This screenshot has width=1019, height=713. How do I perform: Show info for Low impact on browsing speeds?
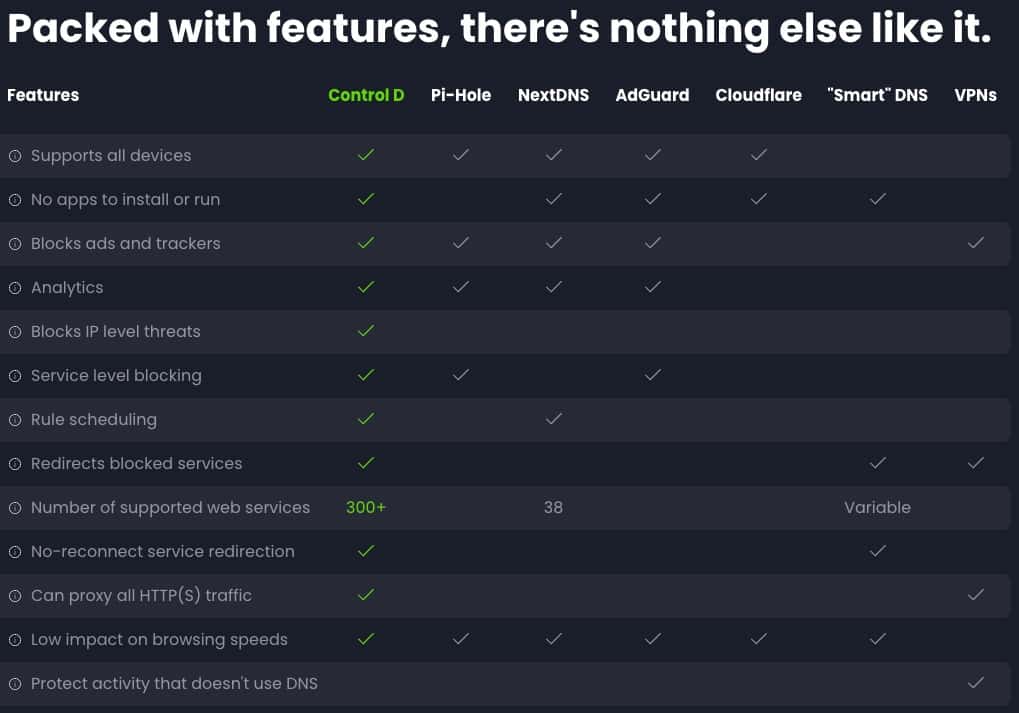(x=15, y=640)
